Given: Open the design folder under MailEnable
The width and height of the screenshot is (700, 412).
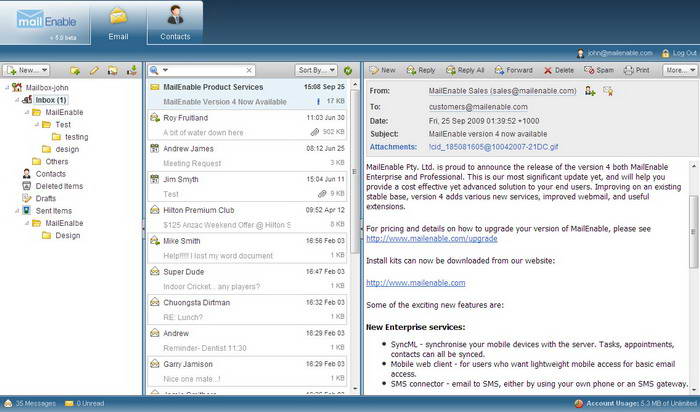Looking at the screenshot, I should [x=67, y=149].
